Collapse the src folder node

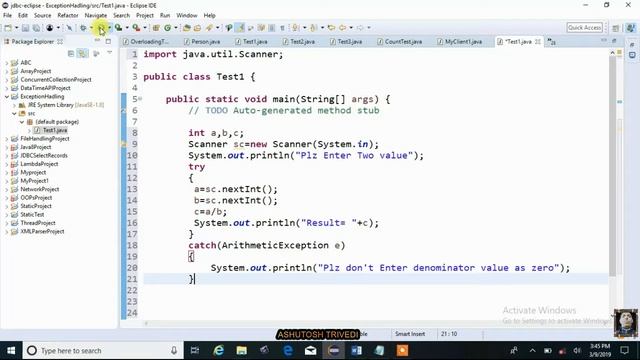click(x=14, y=113)
